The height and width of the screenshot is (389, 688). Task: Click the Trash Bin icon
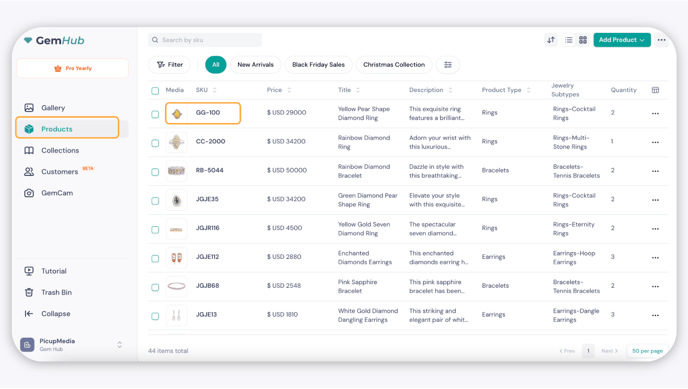29,293
